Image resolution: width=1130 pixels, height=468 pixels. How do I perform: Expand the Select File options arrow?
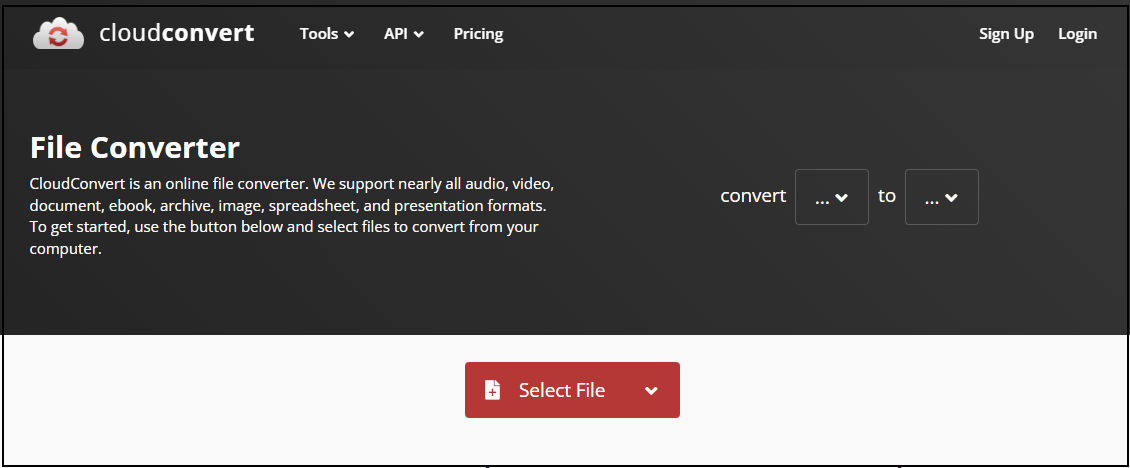[x=651, y=391]
